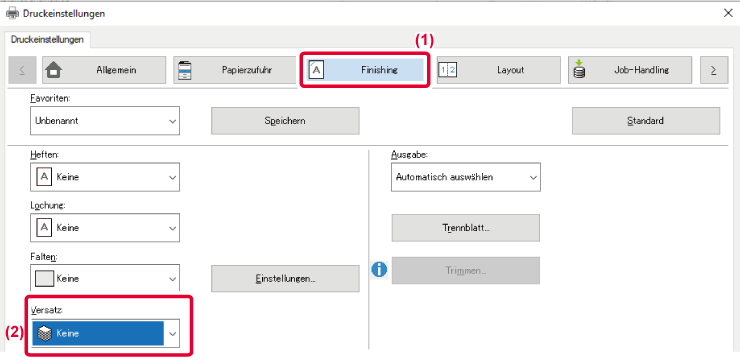Click the 1|2 pages icon on Layout
740x361 pixels.
[447, 70]
